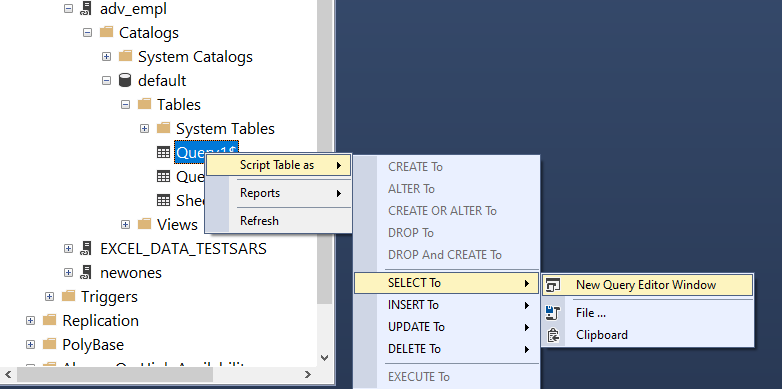Click the New Query Editor Window icon
The height and width of the screenshot is (389, 782).
tap(554, 285)
